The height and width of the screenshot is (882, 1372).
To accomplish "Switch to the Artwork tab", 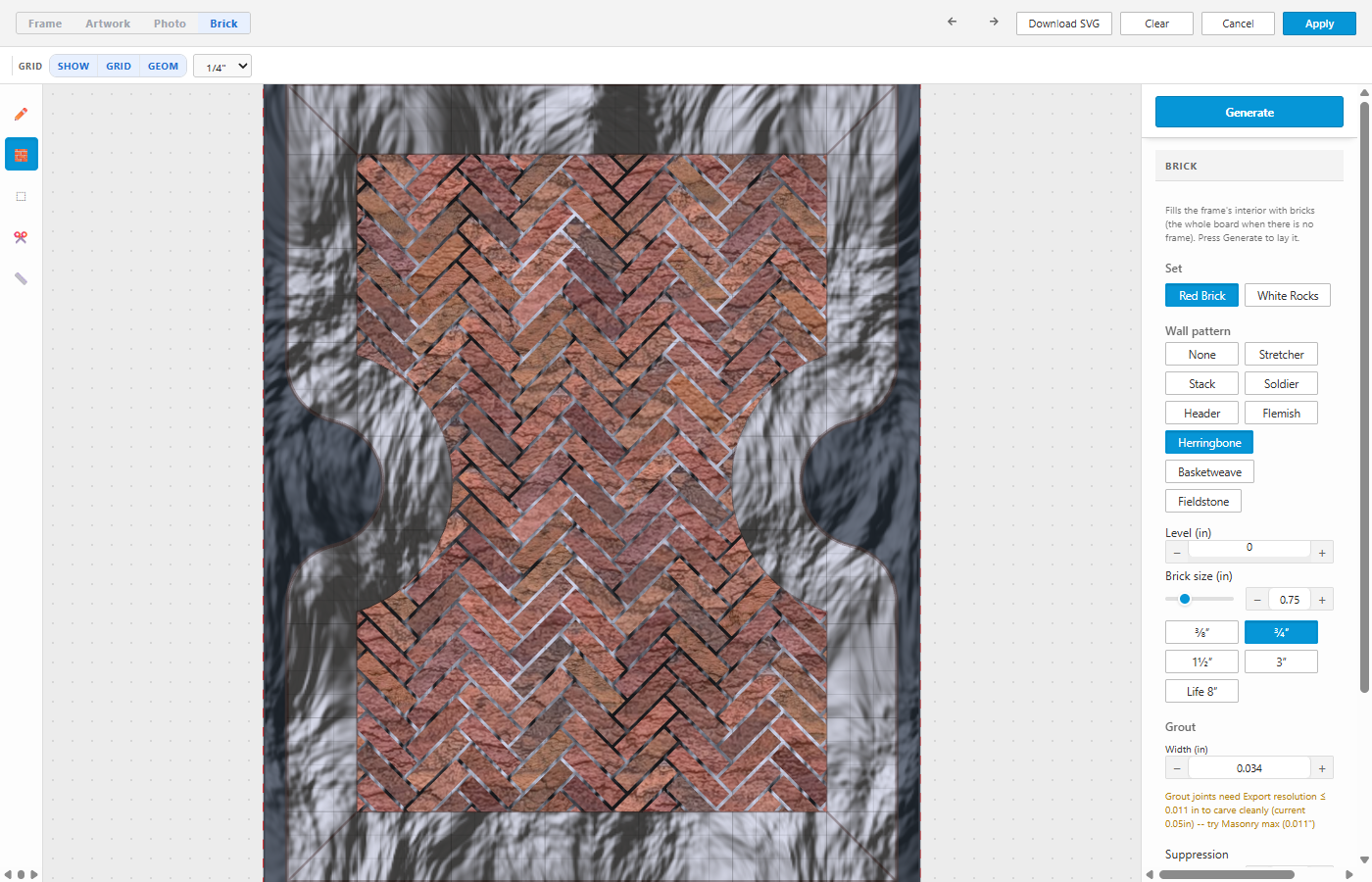I will 108,24.
